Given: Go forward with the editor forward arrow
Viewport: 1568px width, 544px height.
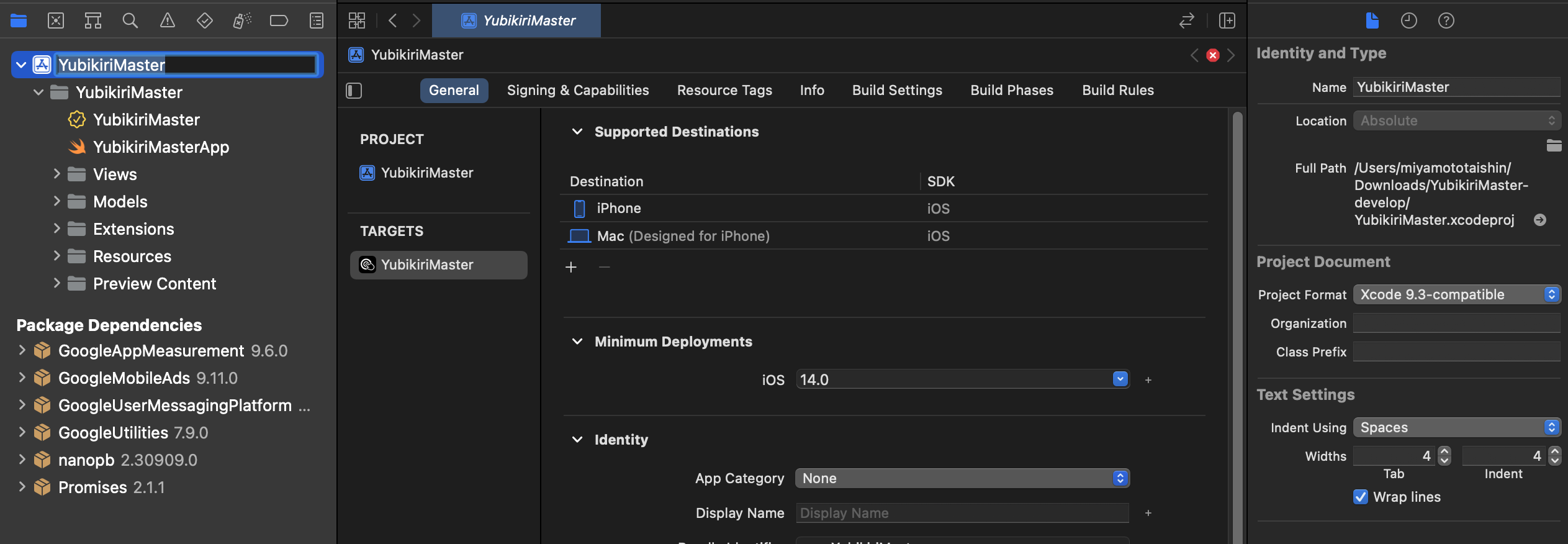Looking at the screenshot, I should pyautogui.click(x=417, y=20).
